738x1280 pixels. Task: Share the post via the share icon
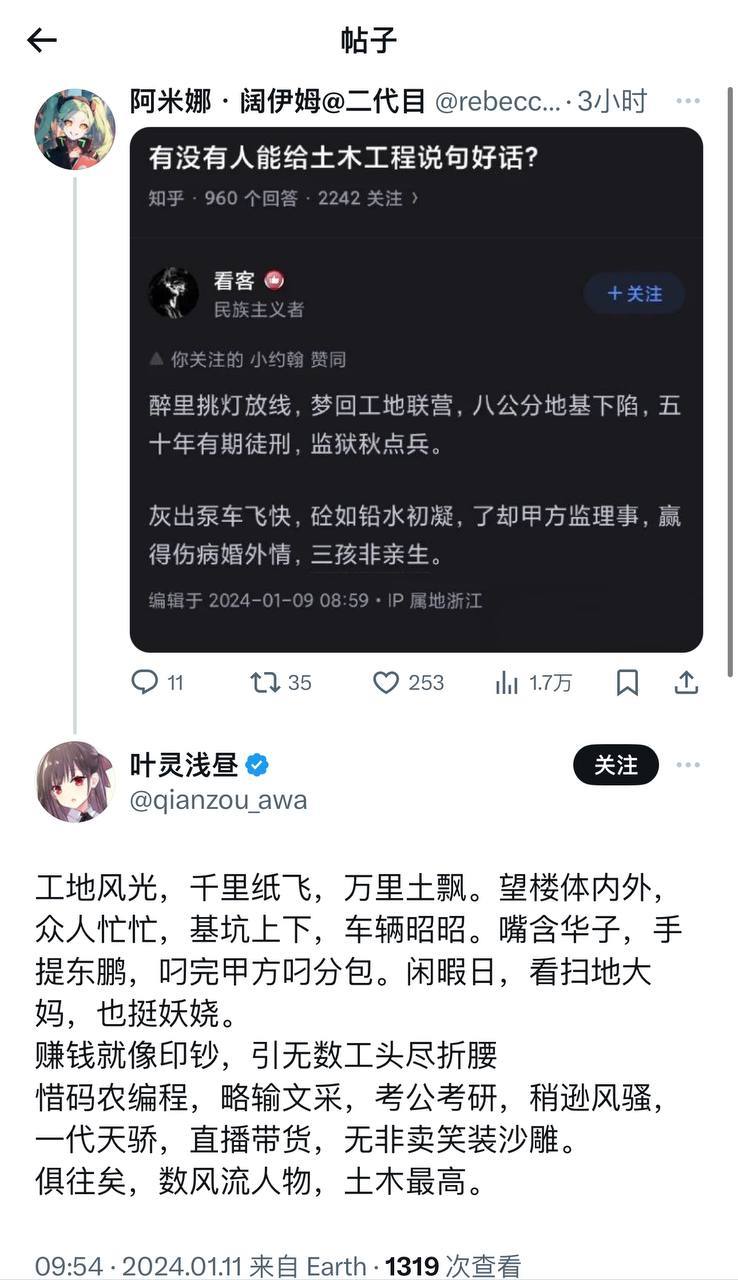click(687, 683)
